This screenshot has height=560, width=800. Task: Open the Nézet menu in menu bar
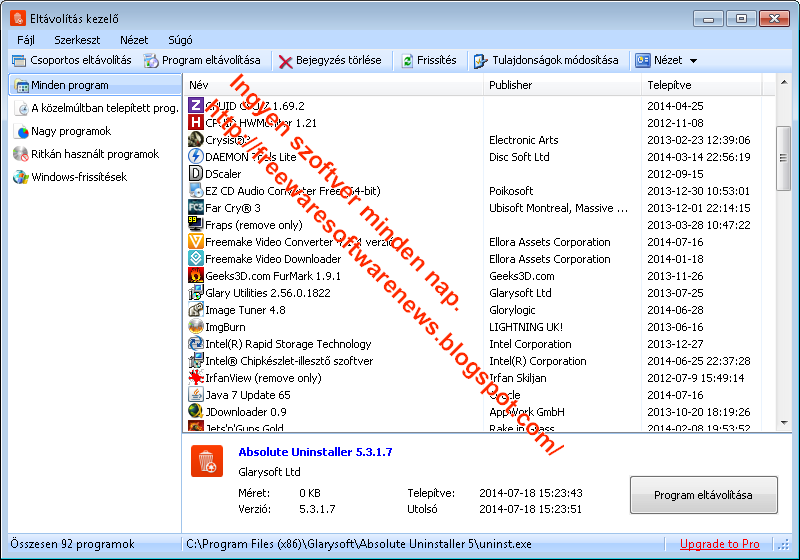tap(134, 40)
